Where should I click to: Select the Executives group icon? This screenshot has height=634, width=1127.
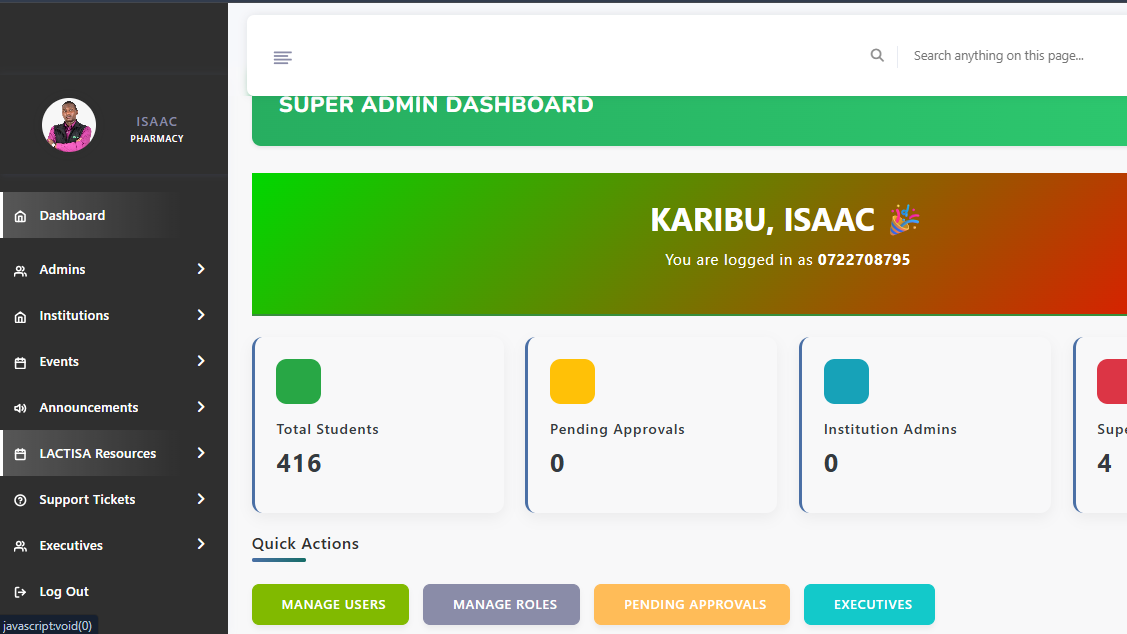(x=20, y=545)
